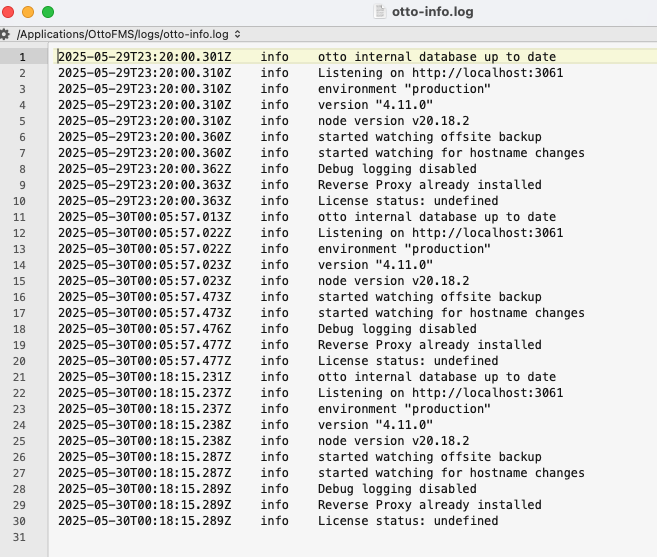This screenshot has height=557, width=657.
Task: Click the red close window button
Action: point(8,12)
